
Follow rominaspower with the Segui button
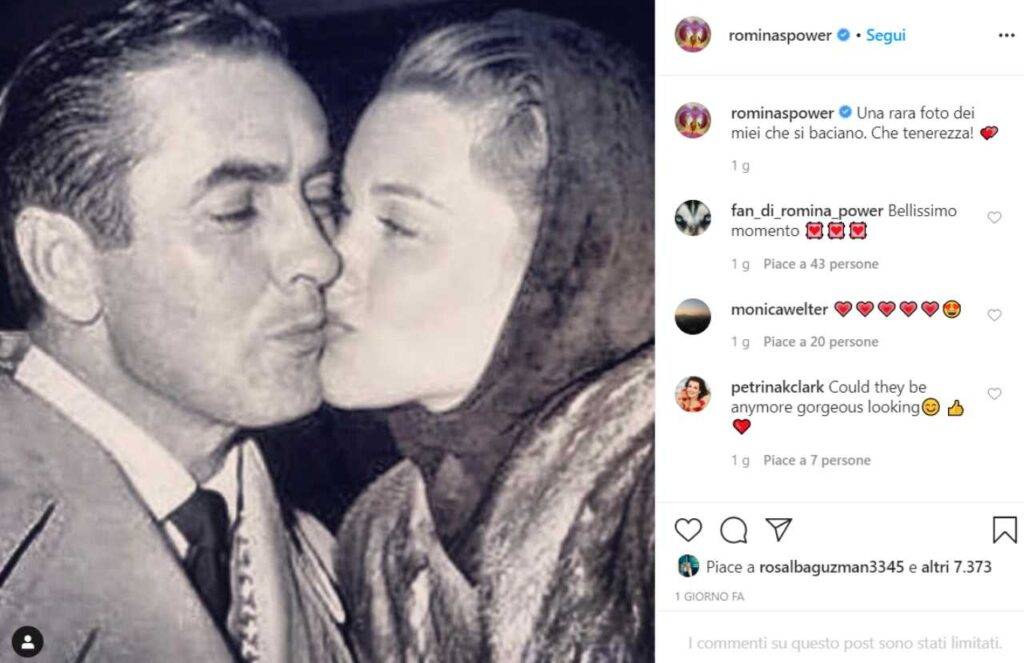(x=885, y=35)
